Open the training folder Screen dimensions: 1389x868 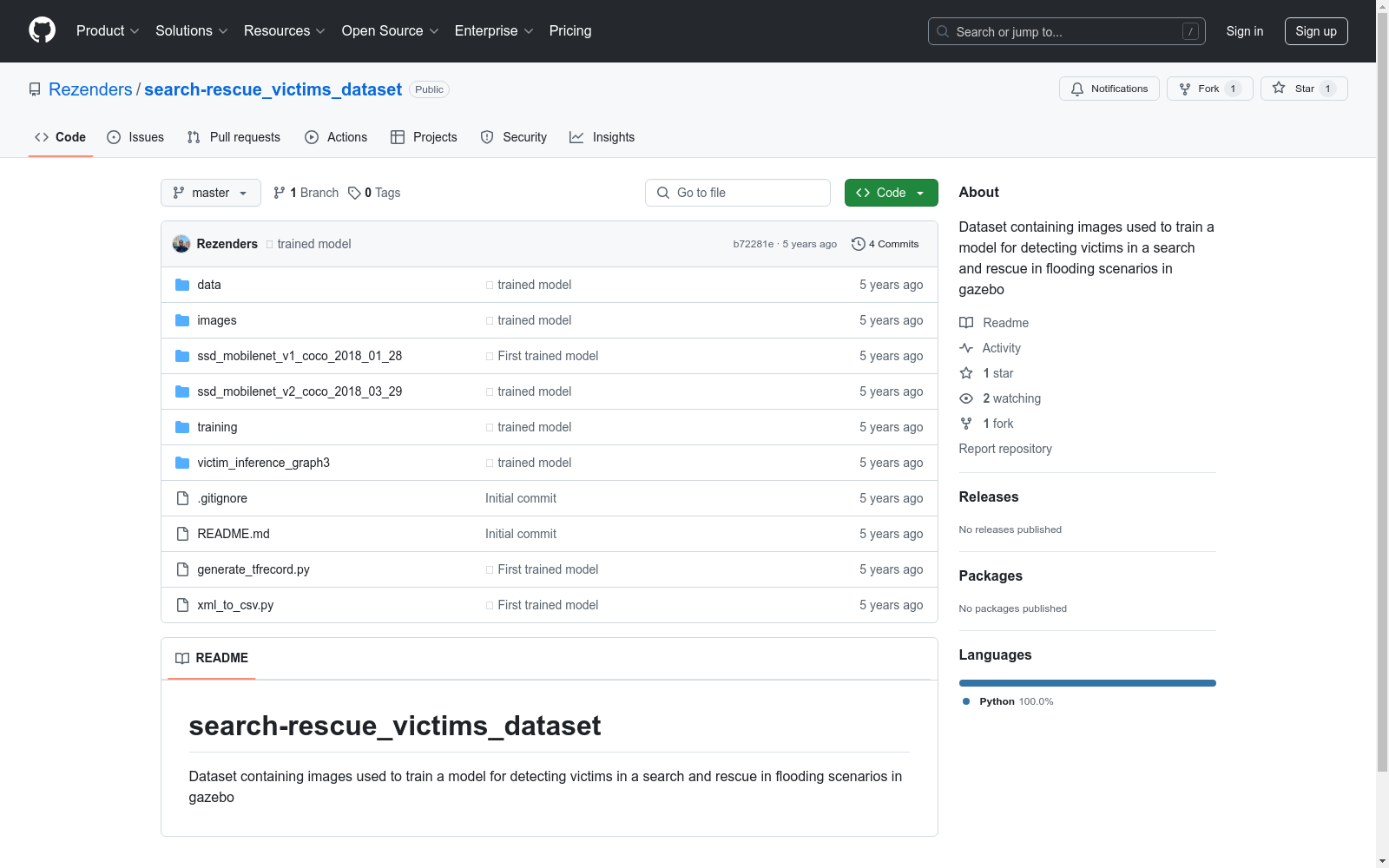click(217, 427)
